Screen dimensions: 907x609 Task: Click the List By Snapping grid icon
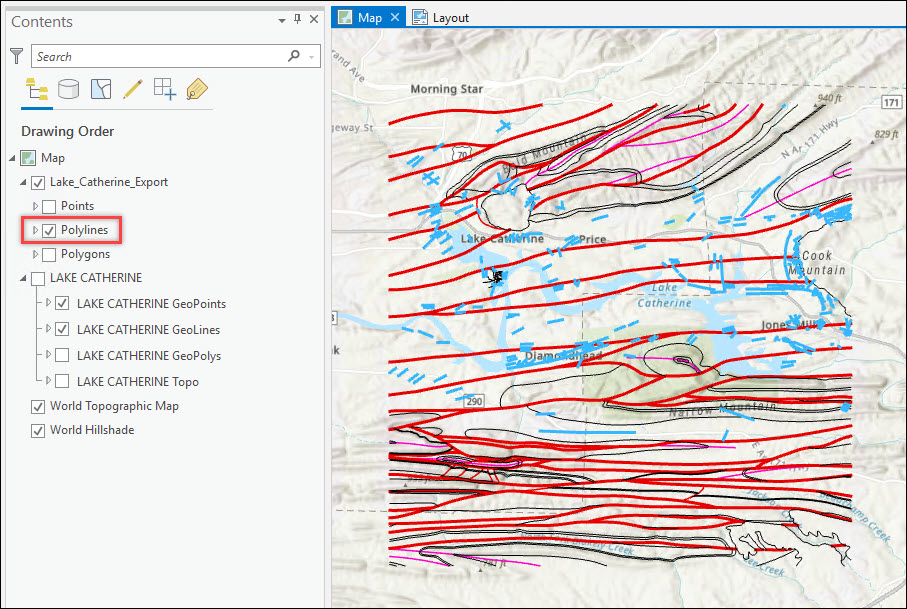point(164,90)
